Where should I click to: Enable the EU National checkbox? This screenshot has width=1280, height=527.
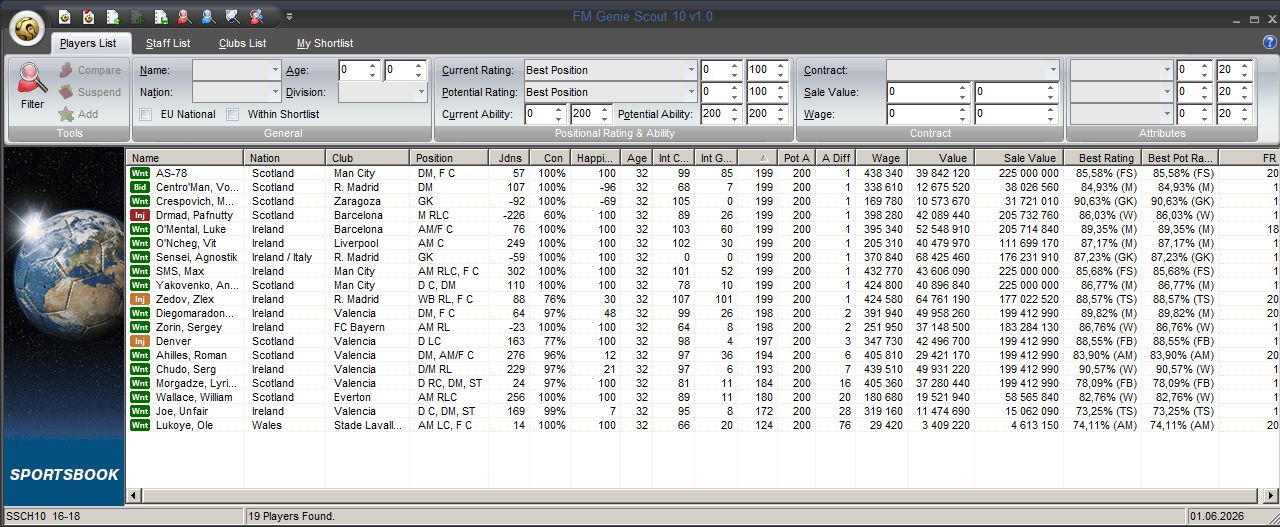(146, 114)
